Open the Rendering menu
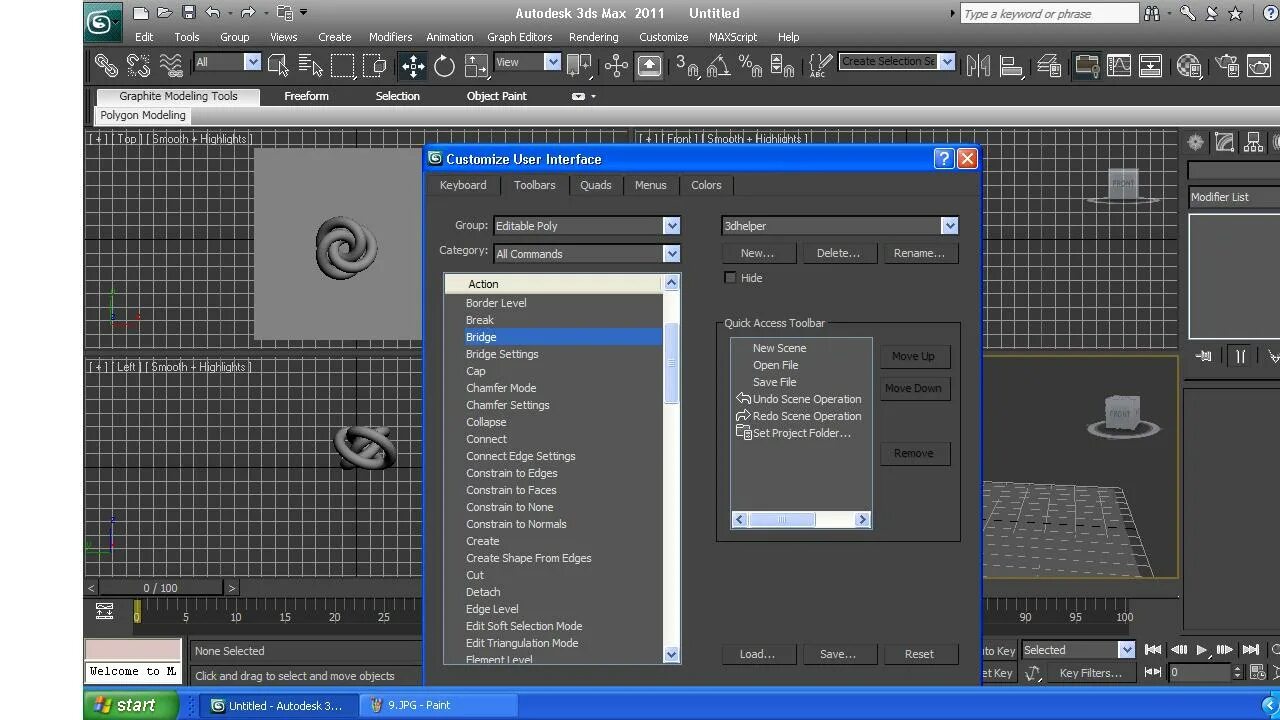1280x720 pixels. 594,37
